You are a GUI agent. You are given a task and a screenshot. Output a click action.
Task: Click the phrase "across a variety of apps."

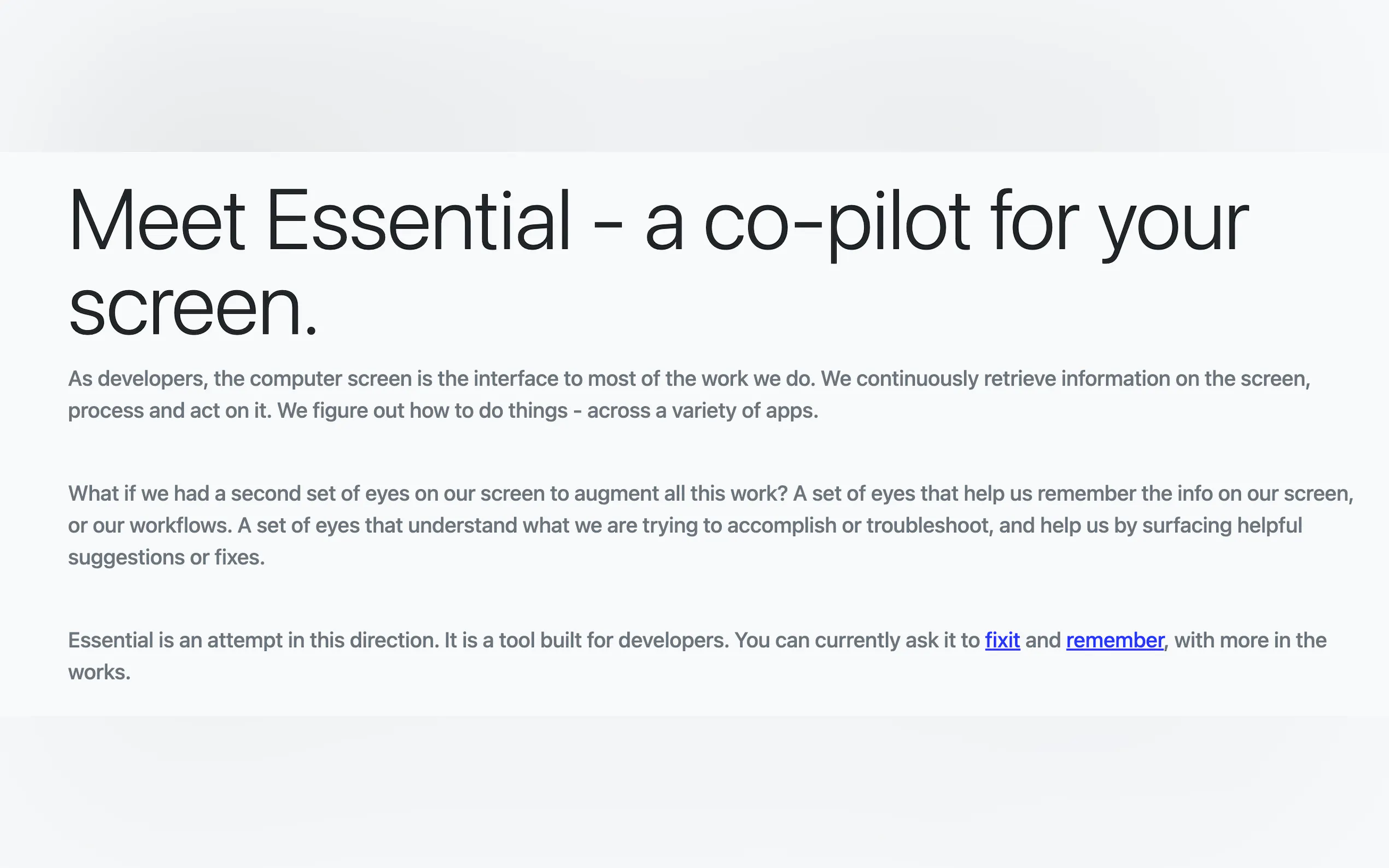click(x=702, y=411)
